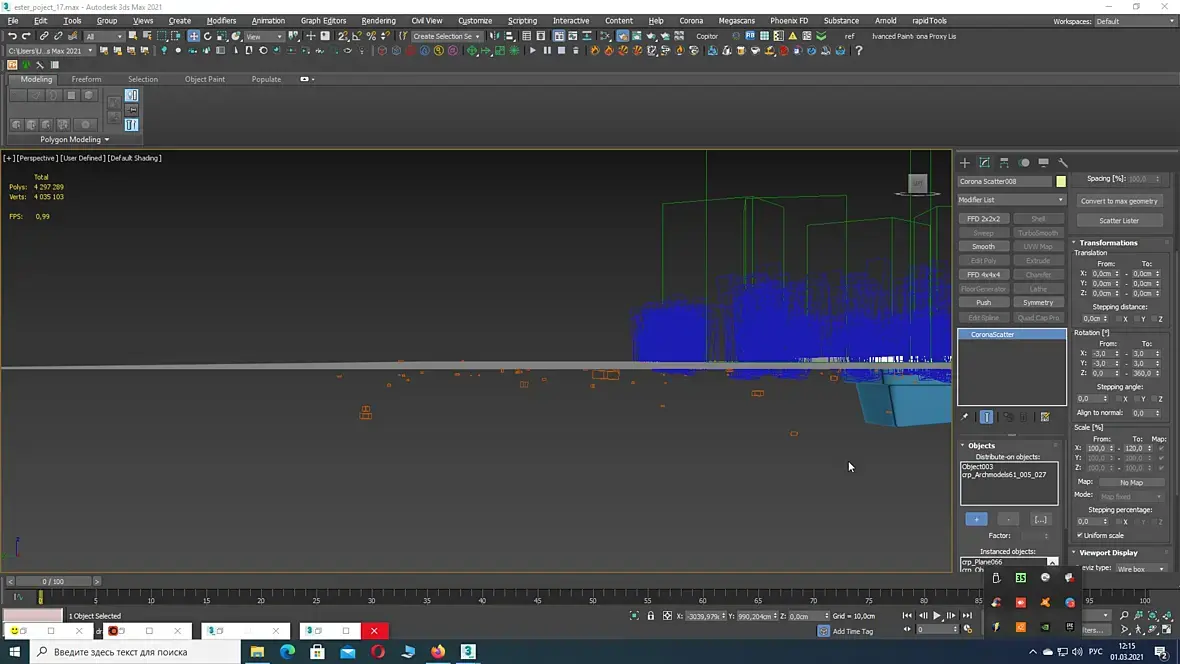Open Configure Modifier Sets icon
1180x664 pixels.
(x=1045, y=417)
